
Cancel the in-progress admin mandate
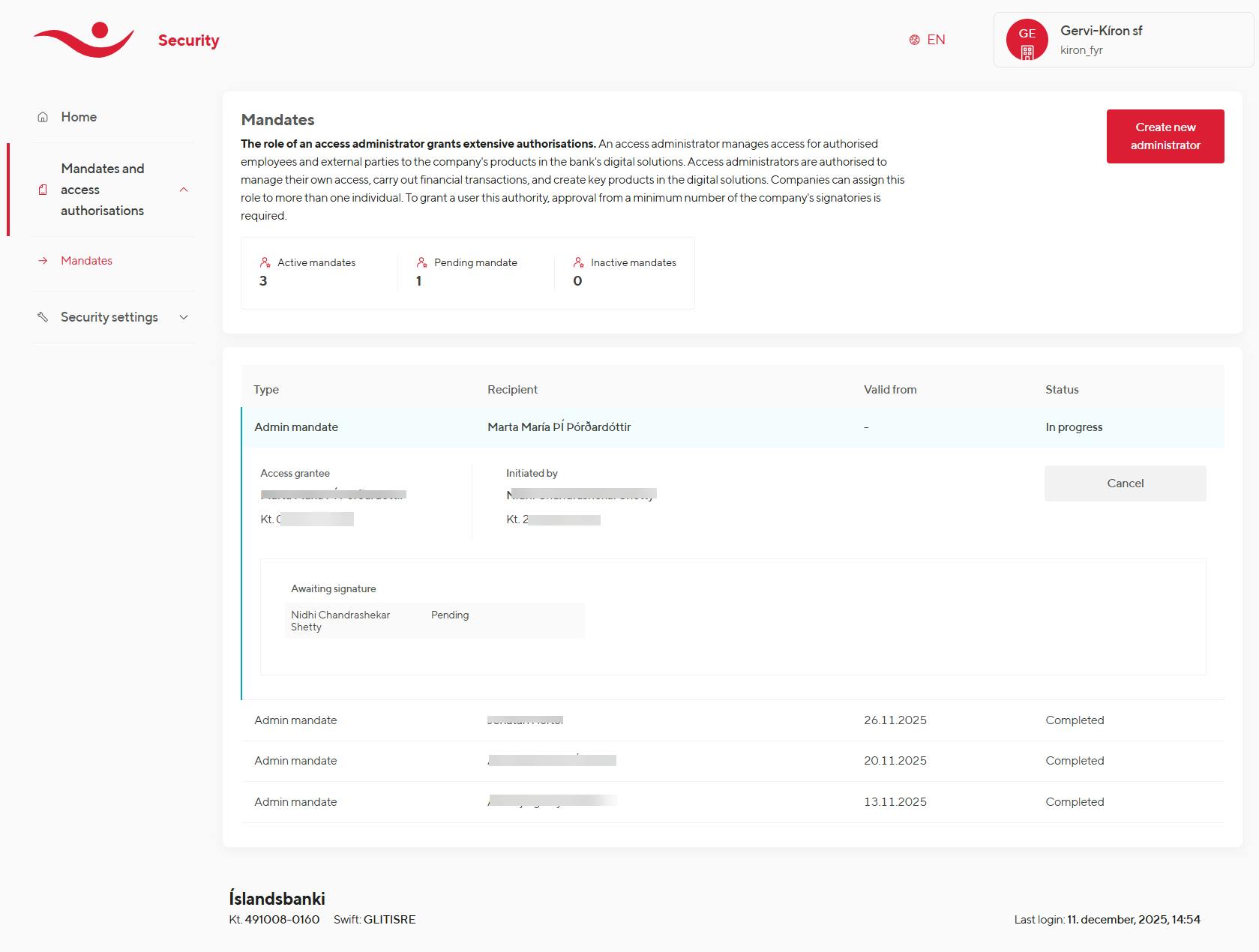point(1126,483)
